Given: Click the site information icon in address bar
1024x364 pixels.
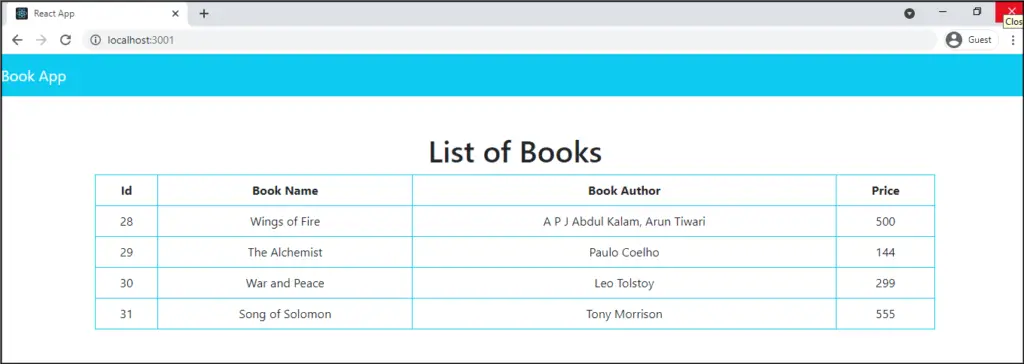Looking at the screenshot, I should pos(95,40).
